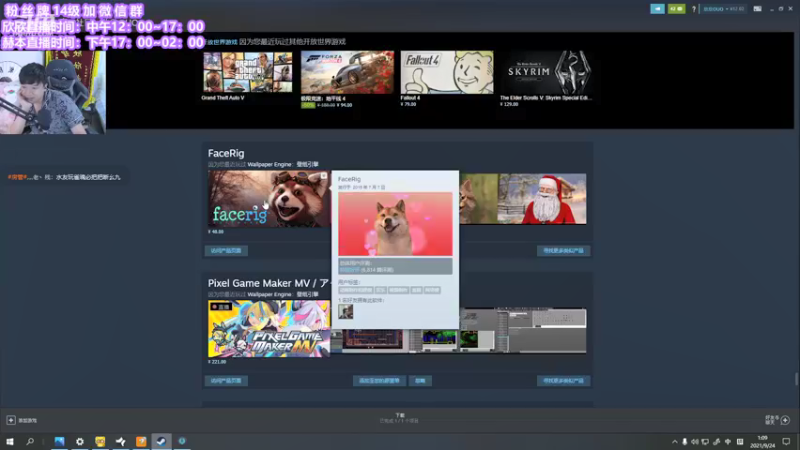Open Fallout 4 game capsule
Viewport: 800px width, 450px height.
click(447, 72)
